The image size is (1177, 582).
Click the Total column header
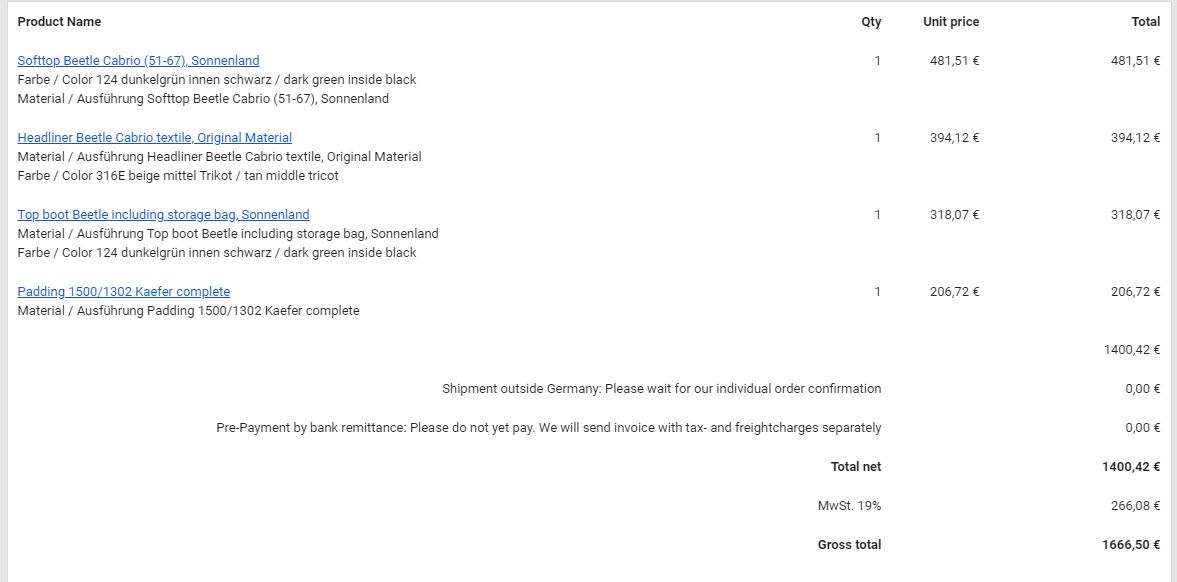[x=1145, y=22]
